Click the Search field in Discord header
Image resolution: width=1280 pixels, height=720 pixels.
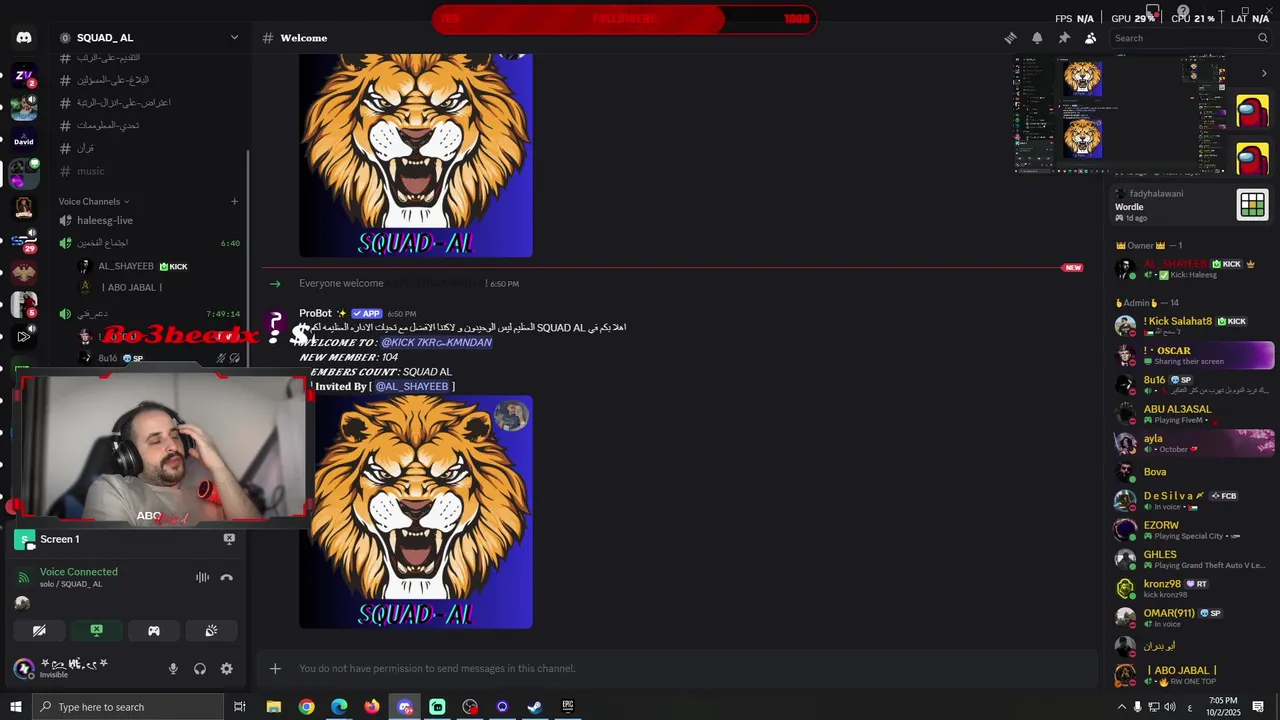(x=1191, y=38)
